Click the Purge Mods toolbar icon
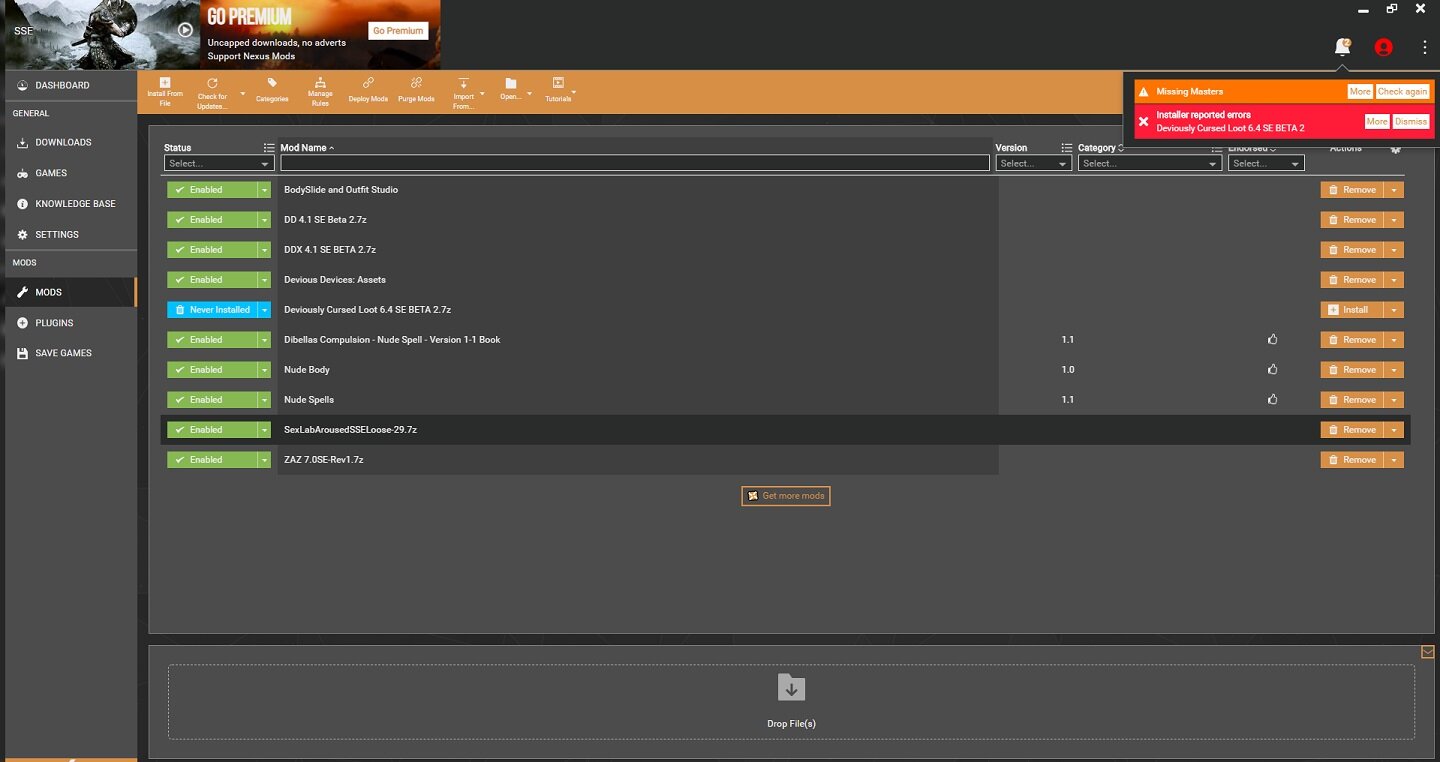This screenshot has height=762, width=1440. coord(416,84)
